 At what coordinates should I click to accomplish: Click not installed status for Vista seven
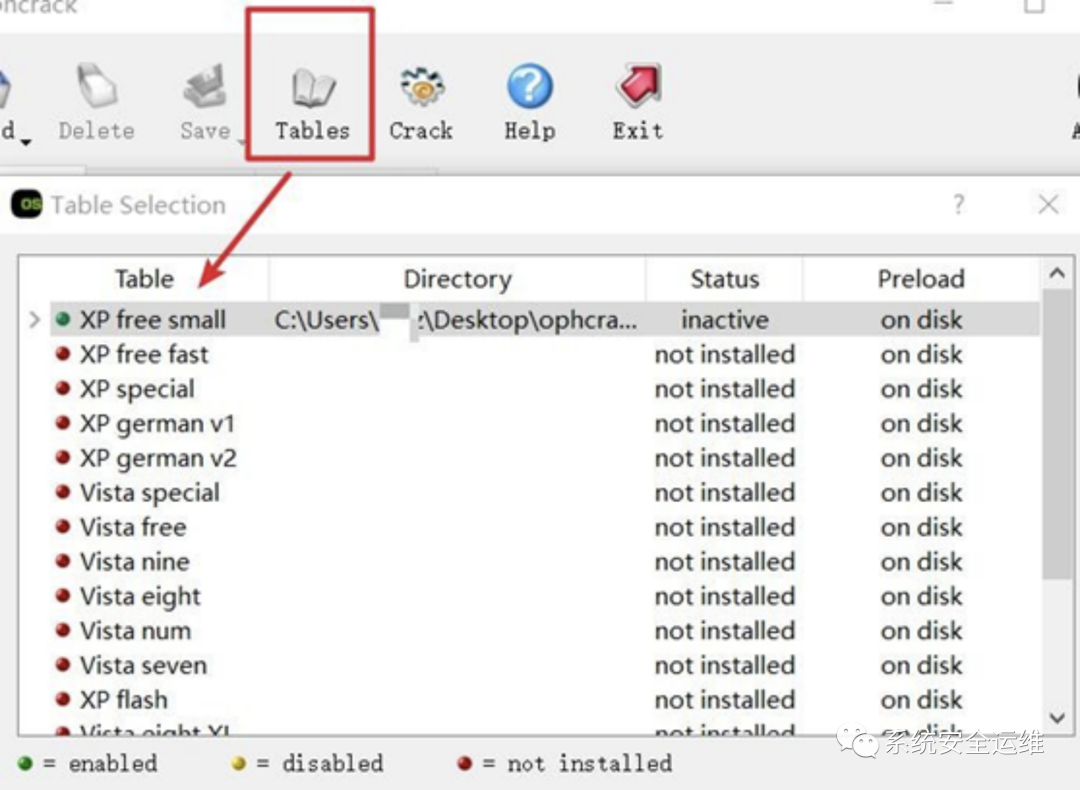725,665
